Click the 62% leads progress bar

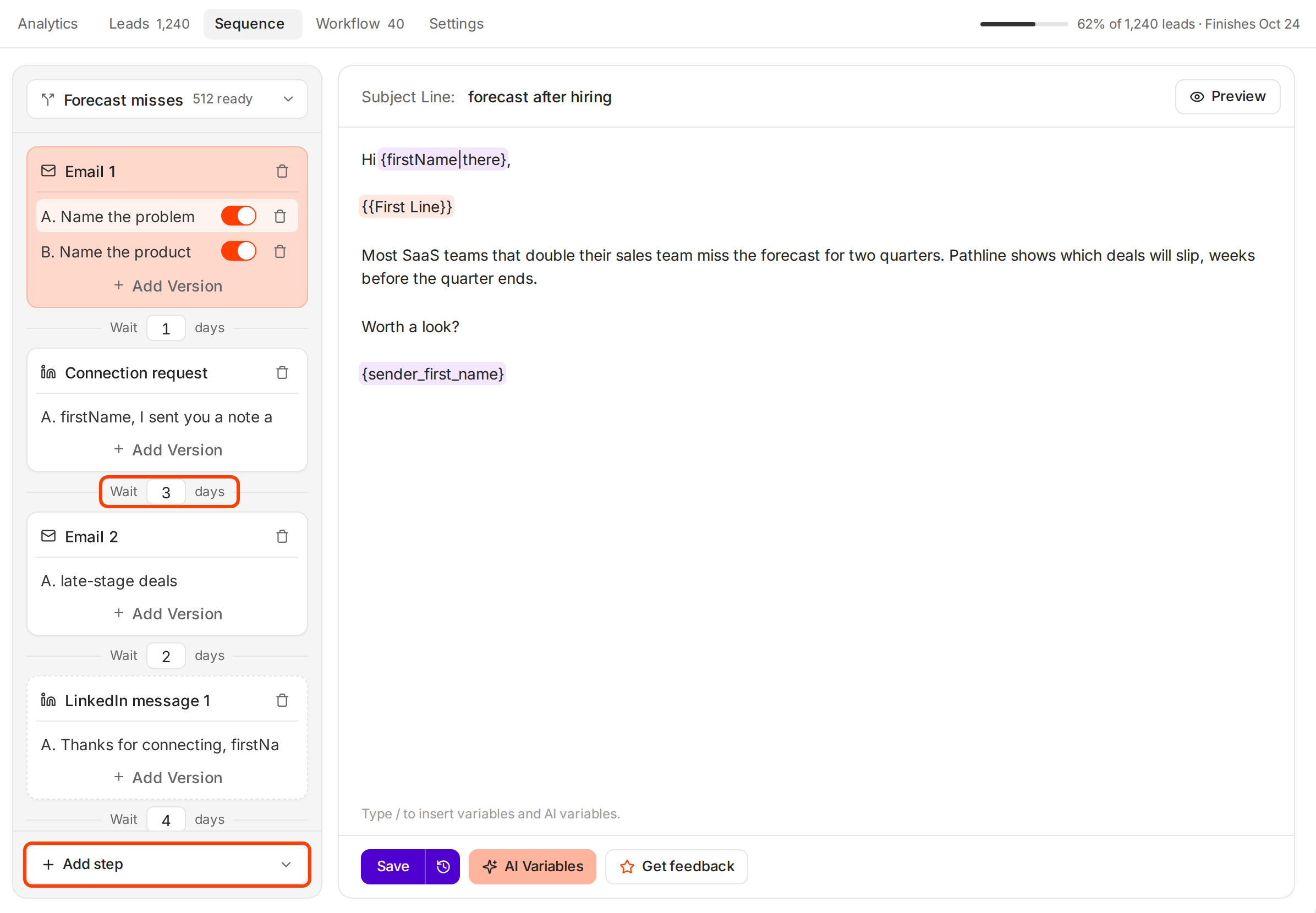coord(1024,24)
